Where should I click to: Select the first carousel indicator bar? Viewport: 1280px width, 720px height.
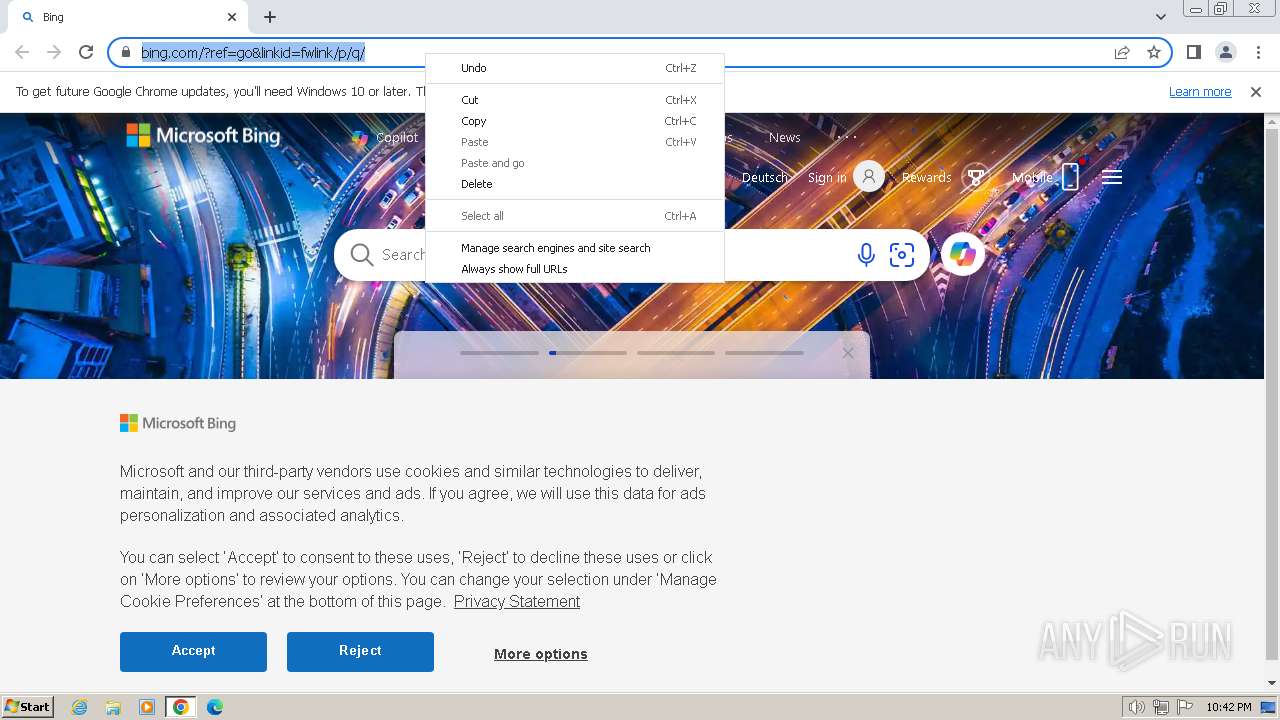(x=499, y=353)
